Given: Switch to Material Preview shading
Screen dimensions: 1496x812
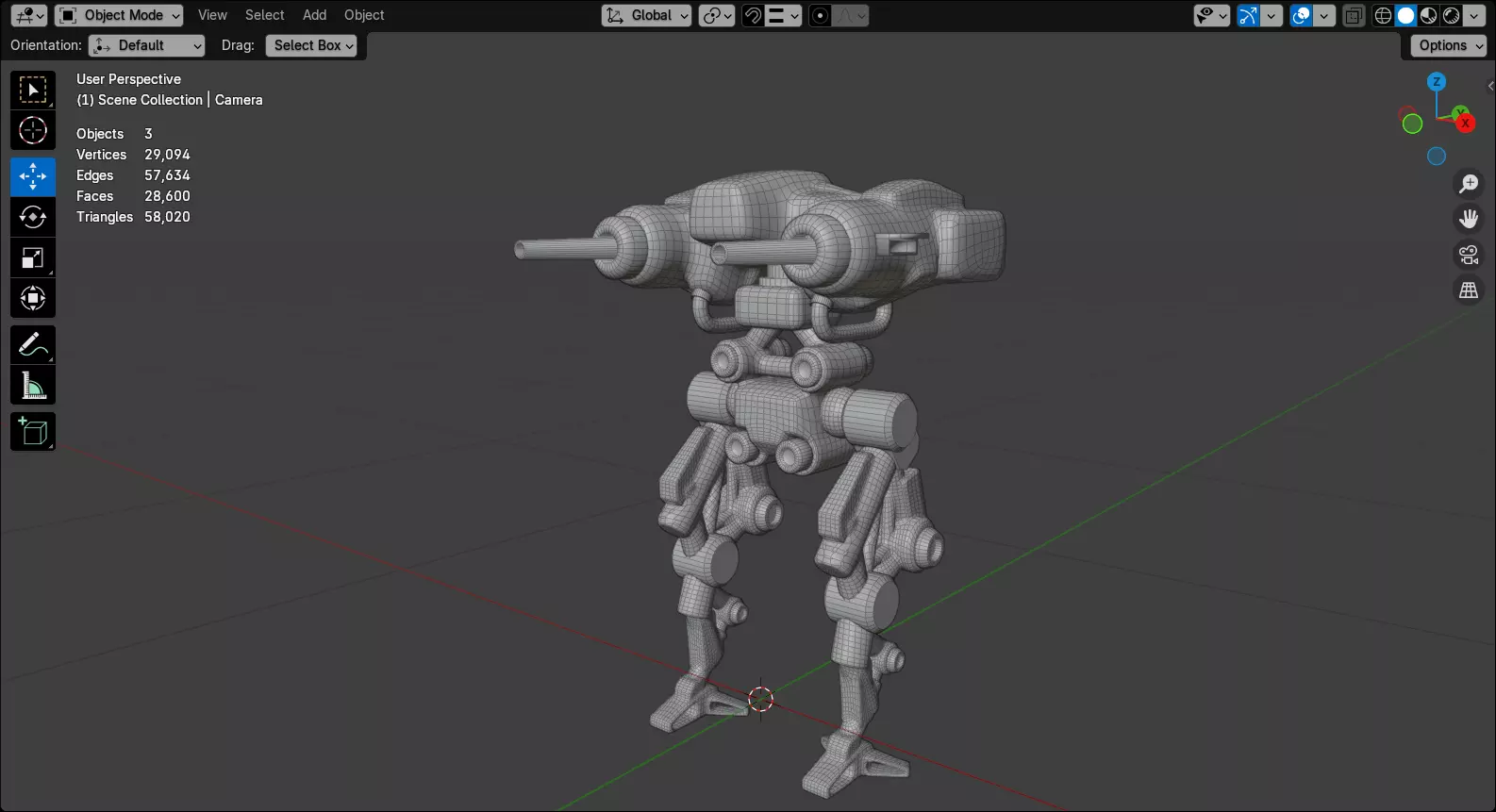Looking at the screenshot, I should [1428, 15].
